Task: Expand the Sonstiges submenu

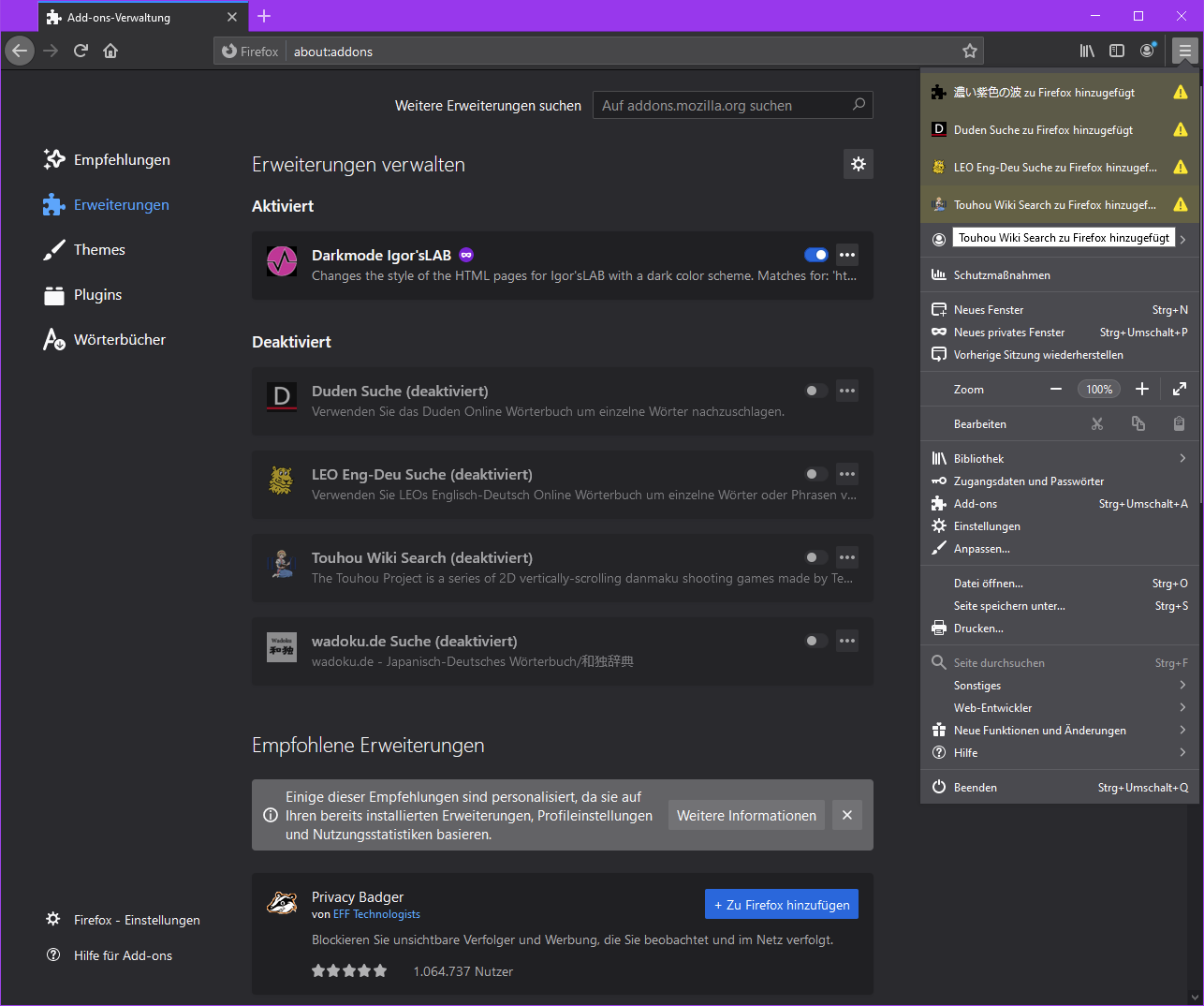Action: [x=1060, y=686]
